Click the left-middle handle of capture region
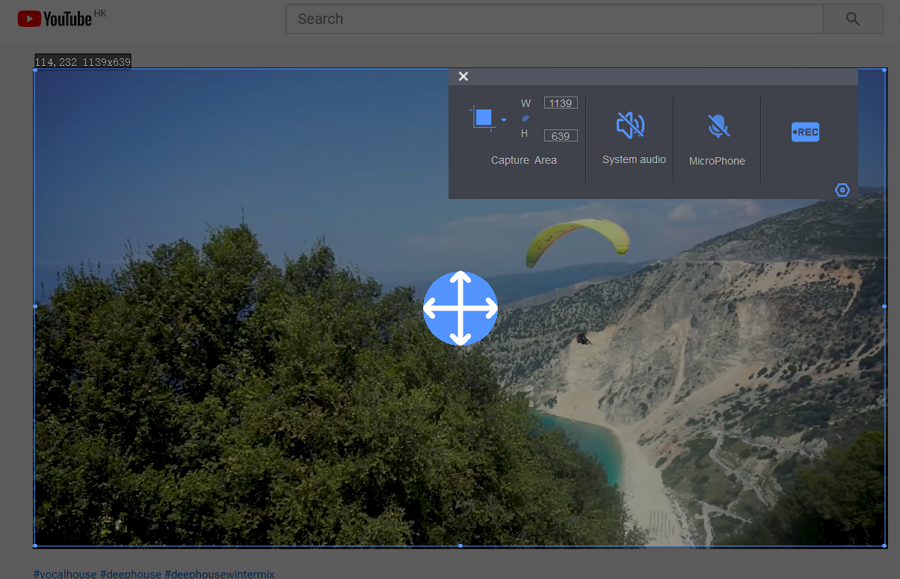Image resolution: width=900 pixels, height=579 pixels. (35, 306)
